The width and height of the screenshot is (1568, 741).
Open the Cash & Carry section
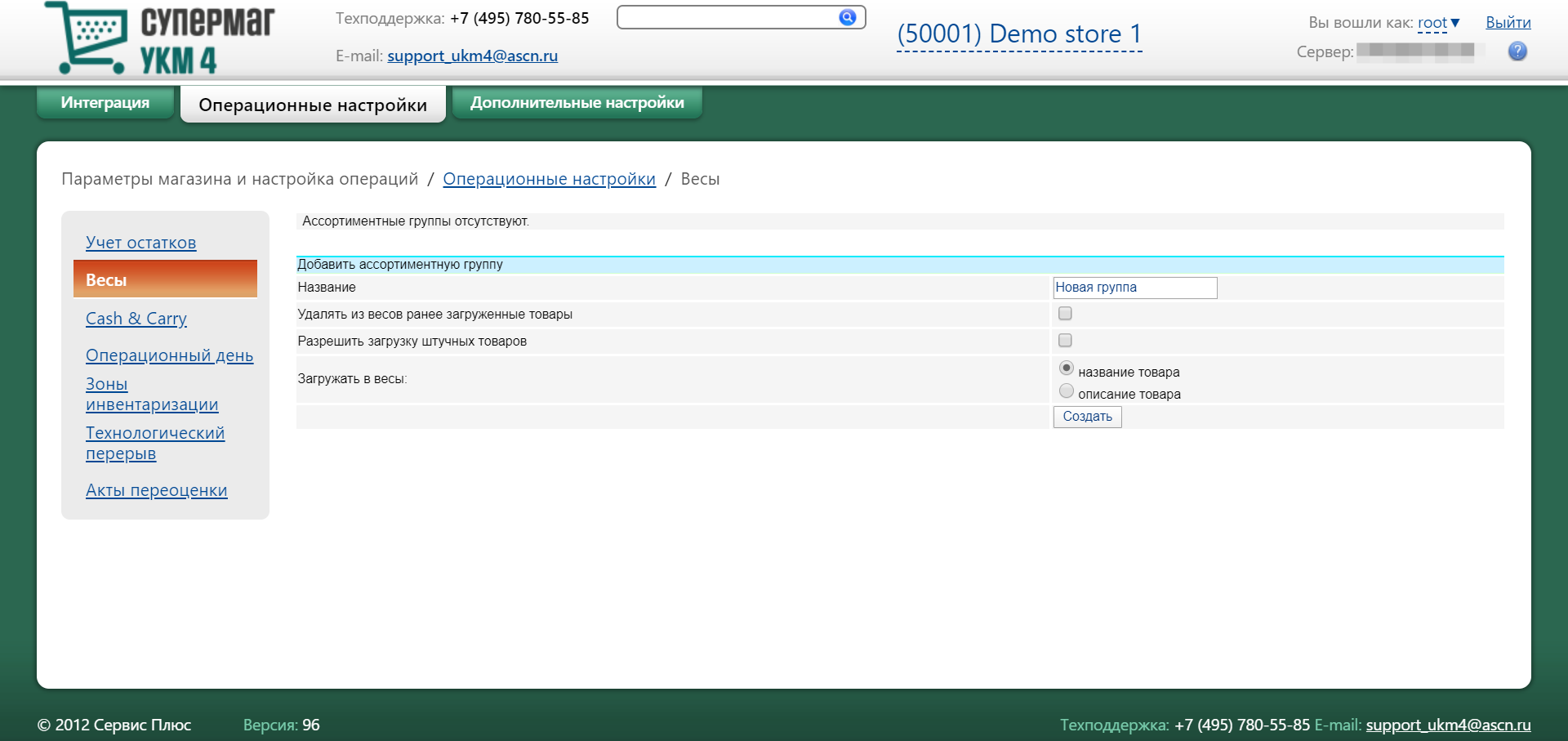click(x=136, y=319)
